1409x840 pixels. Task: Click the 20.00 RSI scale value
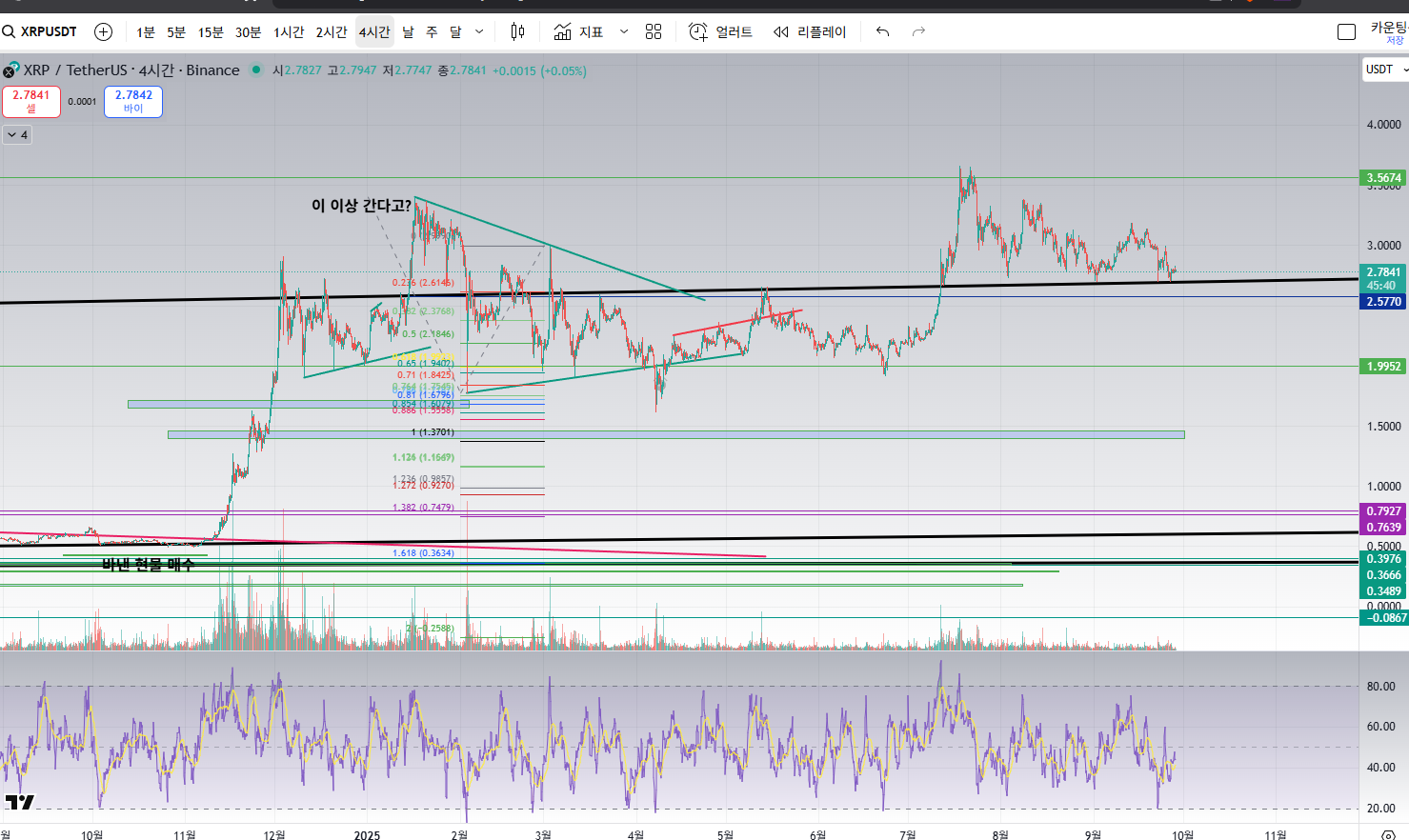coord(1380,809)
